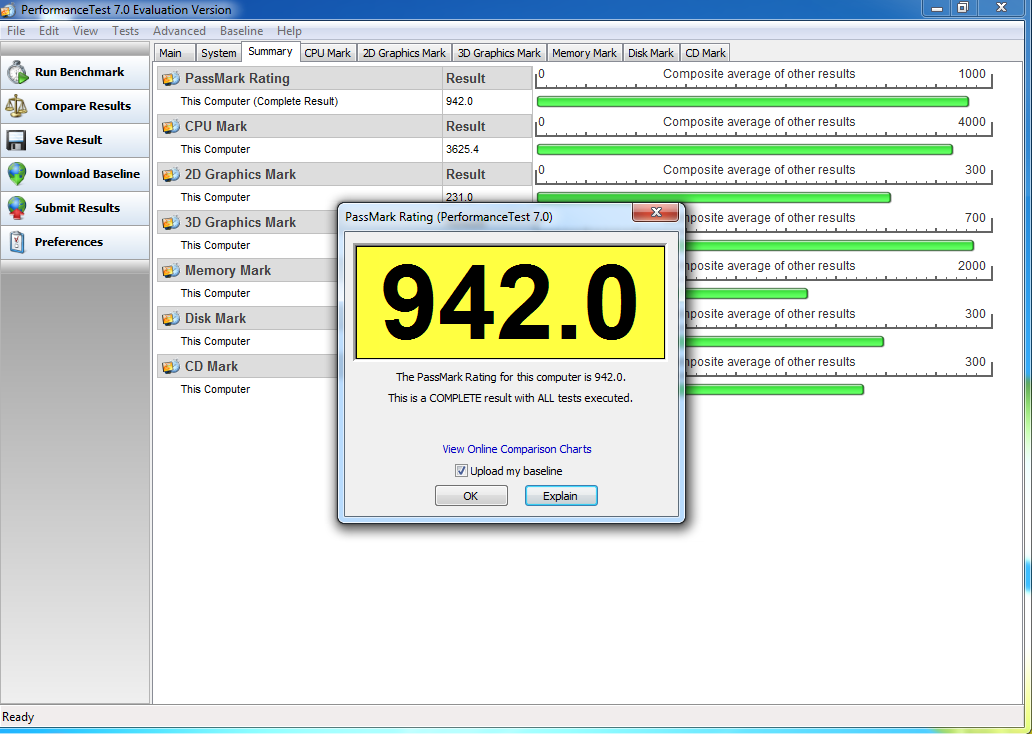Click the Memory Mark green result bar
Screen dimensions: 1032x734
[x=746, y=294]
